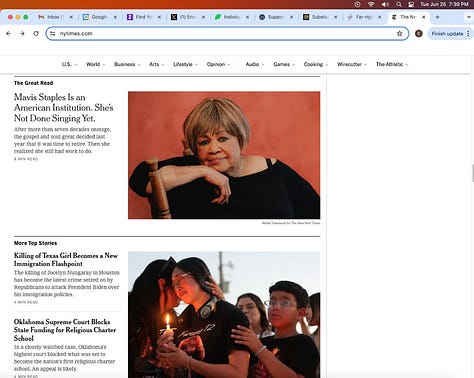Close the Google tab

[x=115, y=17]
